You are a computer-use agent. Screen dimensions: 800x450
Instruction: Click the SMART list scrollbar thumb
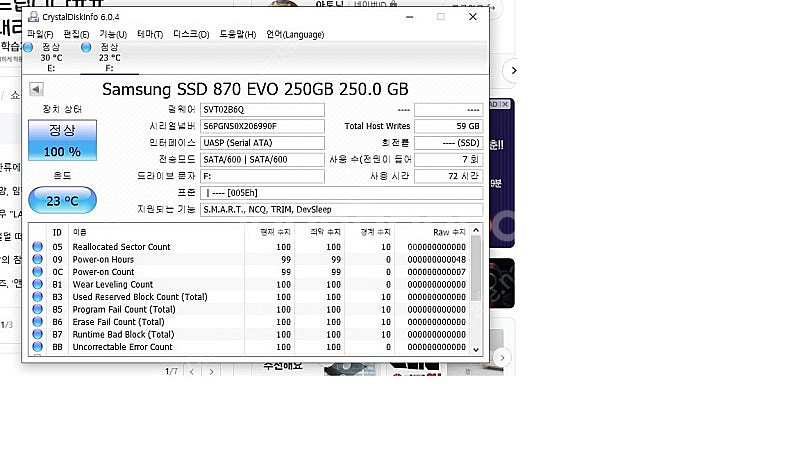(476, 268)
